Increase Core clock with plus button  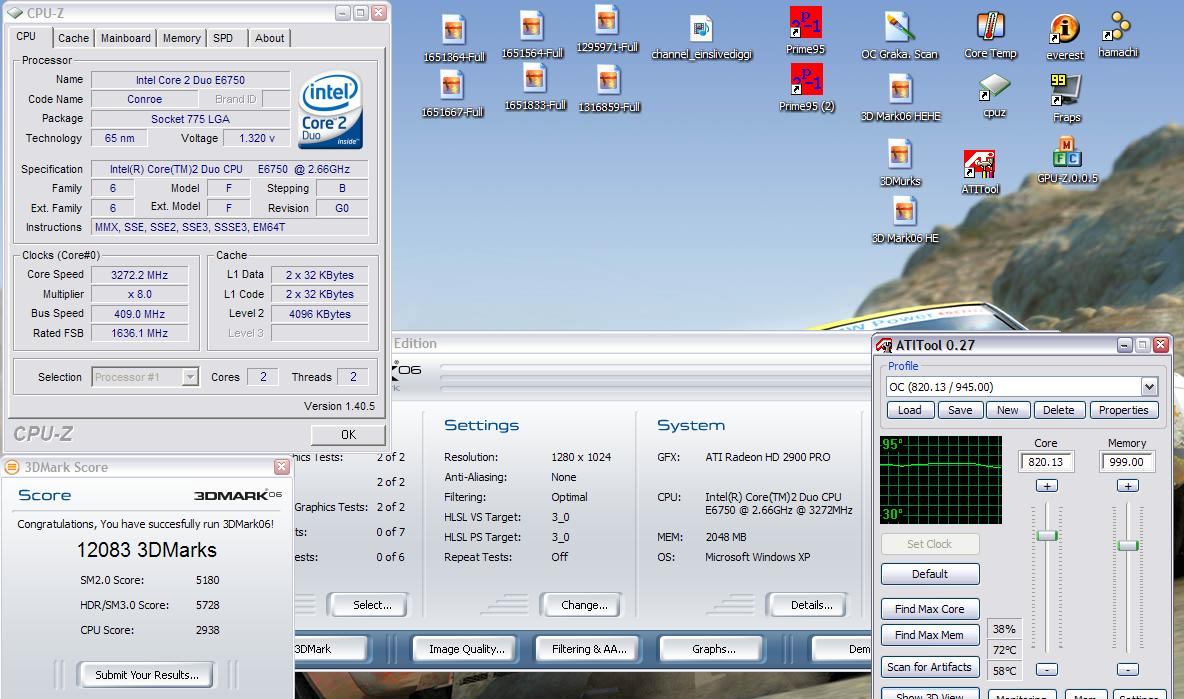tap(1047, 485)
